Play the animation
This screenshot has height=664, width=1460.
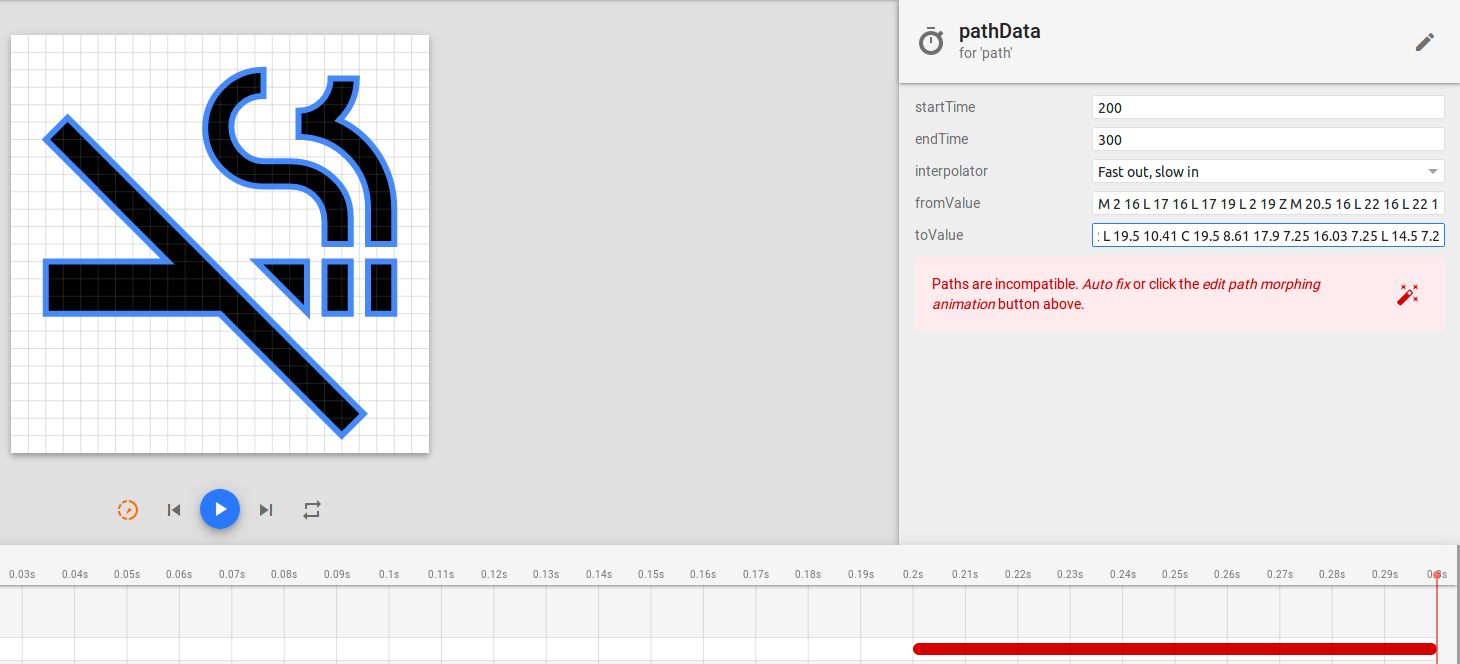(x=220, y=509)
